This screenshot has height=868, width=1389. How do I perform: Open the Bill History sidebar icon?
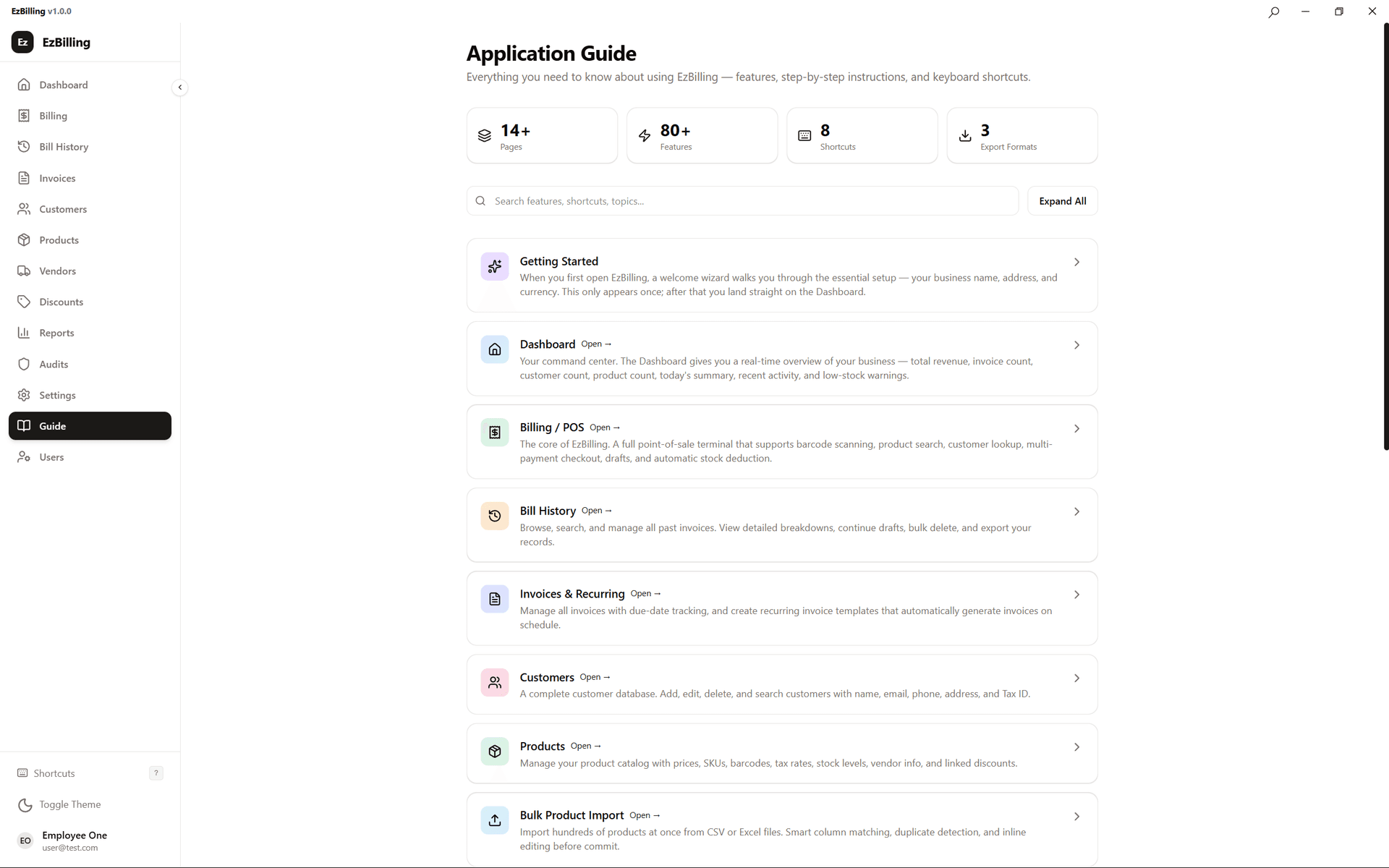25,147
